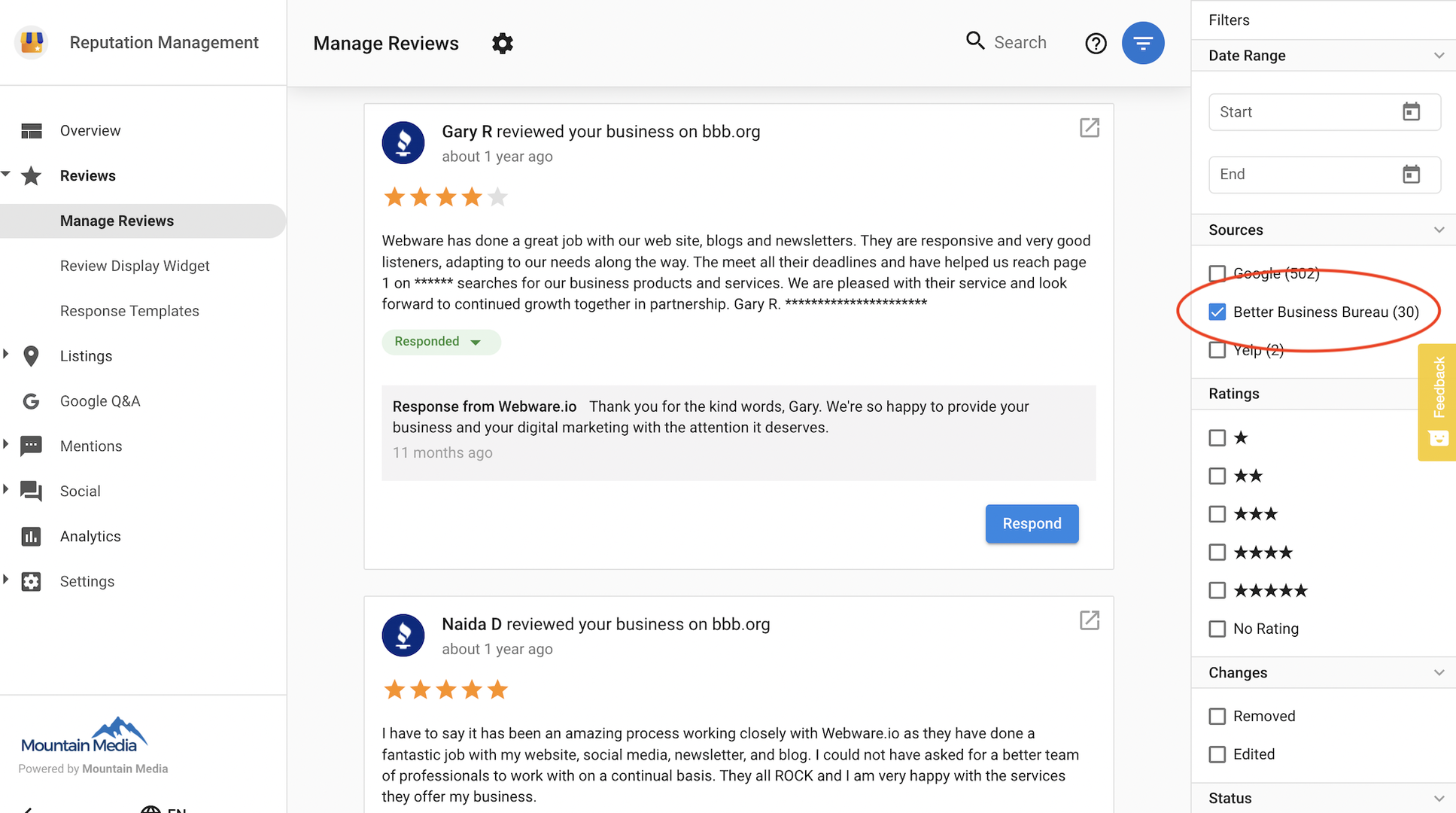Viewport: 1456px width, 813px height.
Task: Open the End date calendar picker
Action: pyautogui.click(x=1411, y=175)
